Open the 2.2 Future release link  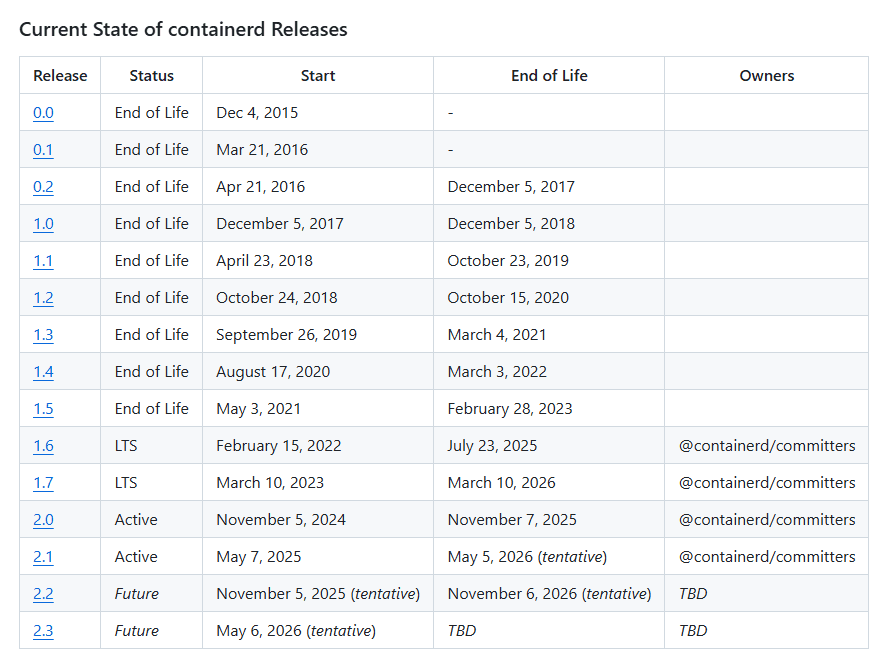(43, 594)
